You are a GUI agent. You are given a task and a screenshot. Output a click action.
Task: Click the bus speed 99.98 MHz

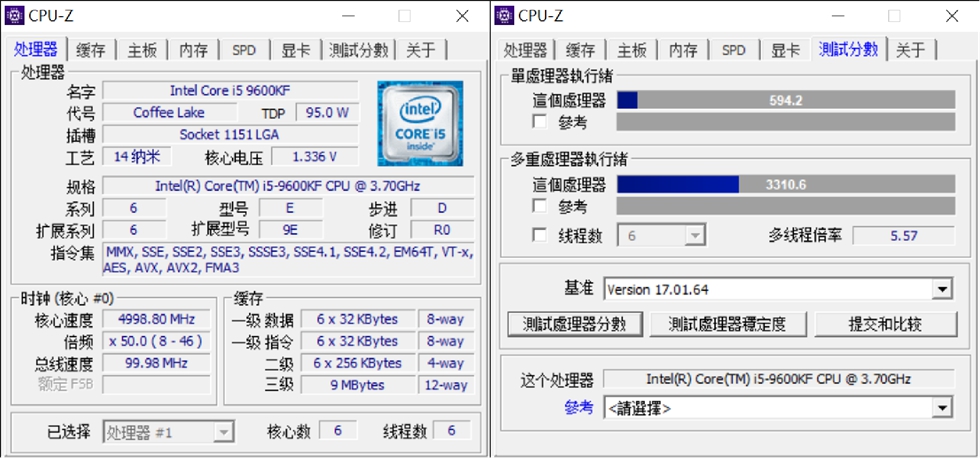point(156,363)
